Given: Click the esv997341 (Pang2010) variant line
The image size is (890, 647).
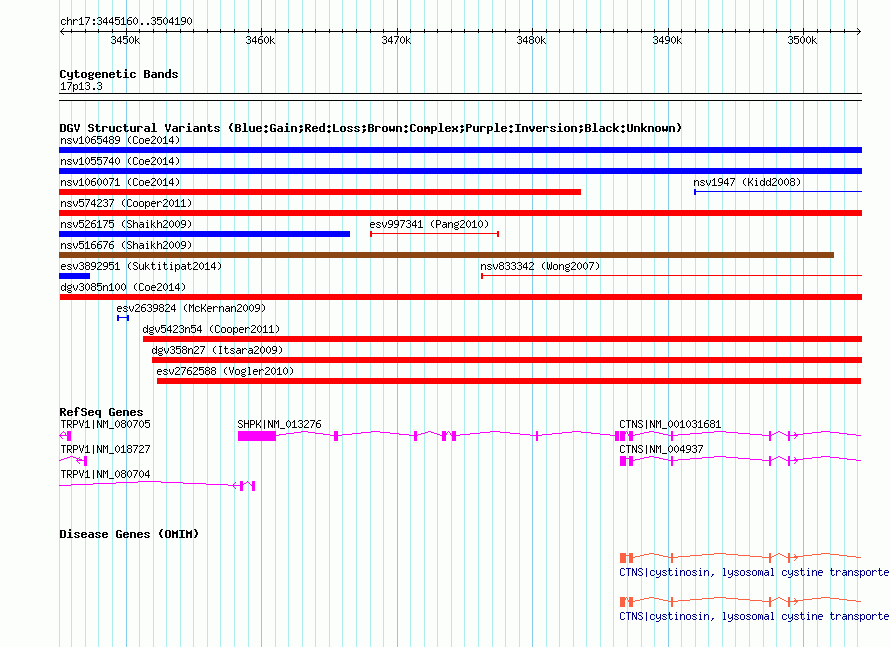Looking at the screenshot, I should click(434, 234).
